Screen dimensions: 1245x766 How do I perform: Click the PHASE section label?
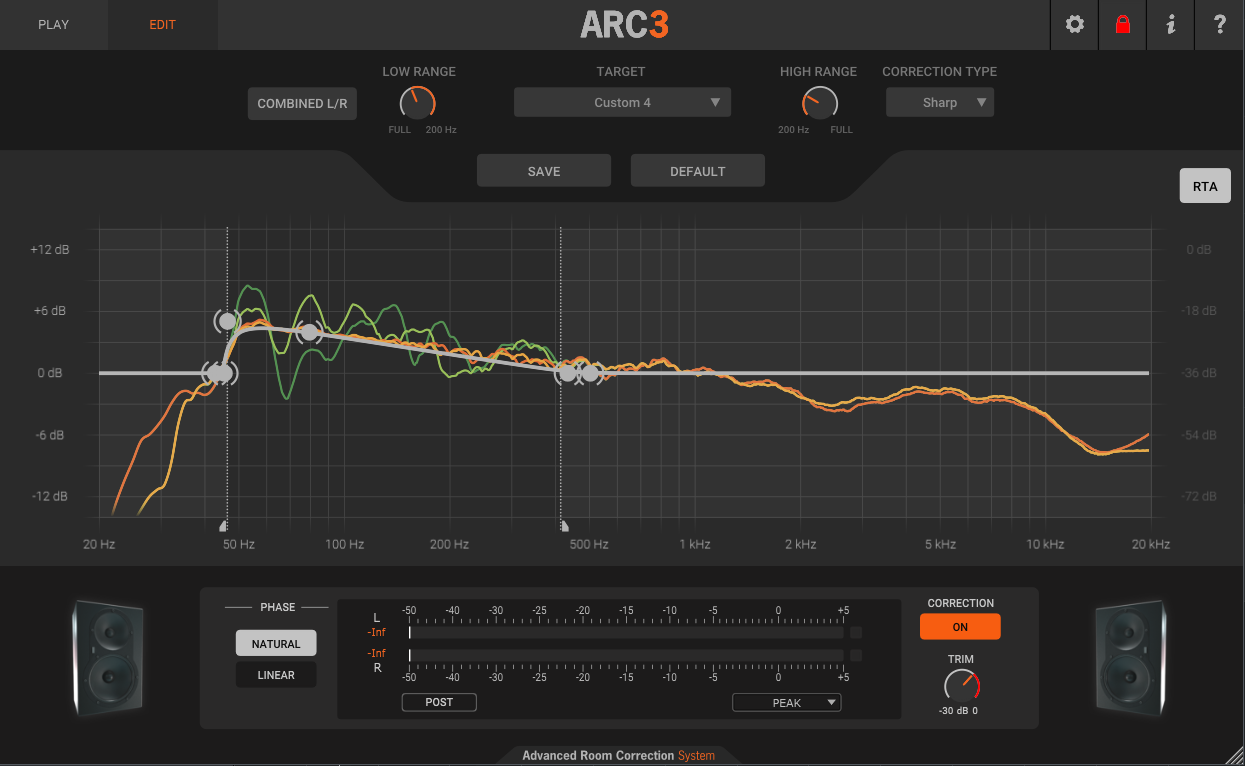[x=277, y=607]
